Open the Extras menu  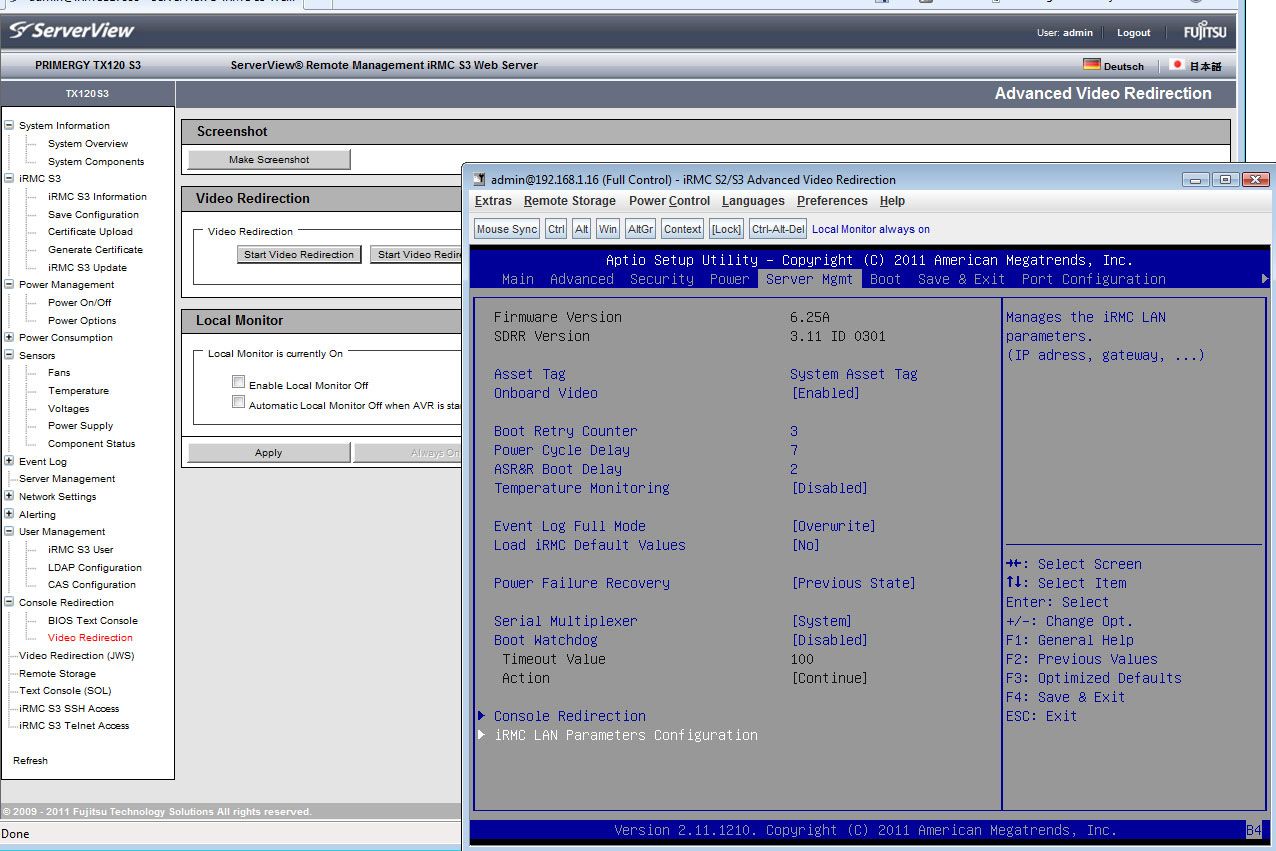pyautogui.click(x=493, y=201)
